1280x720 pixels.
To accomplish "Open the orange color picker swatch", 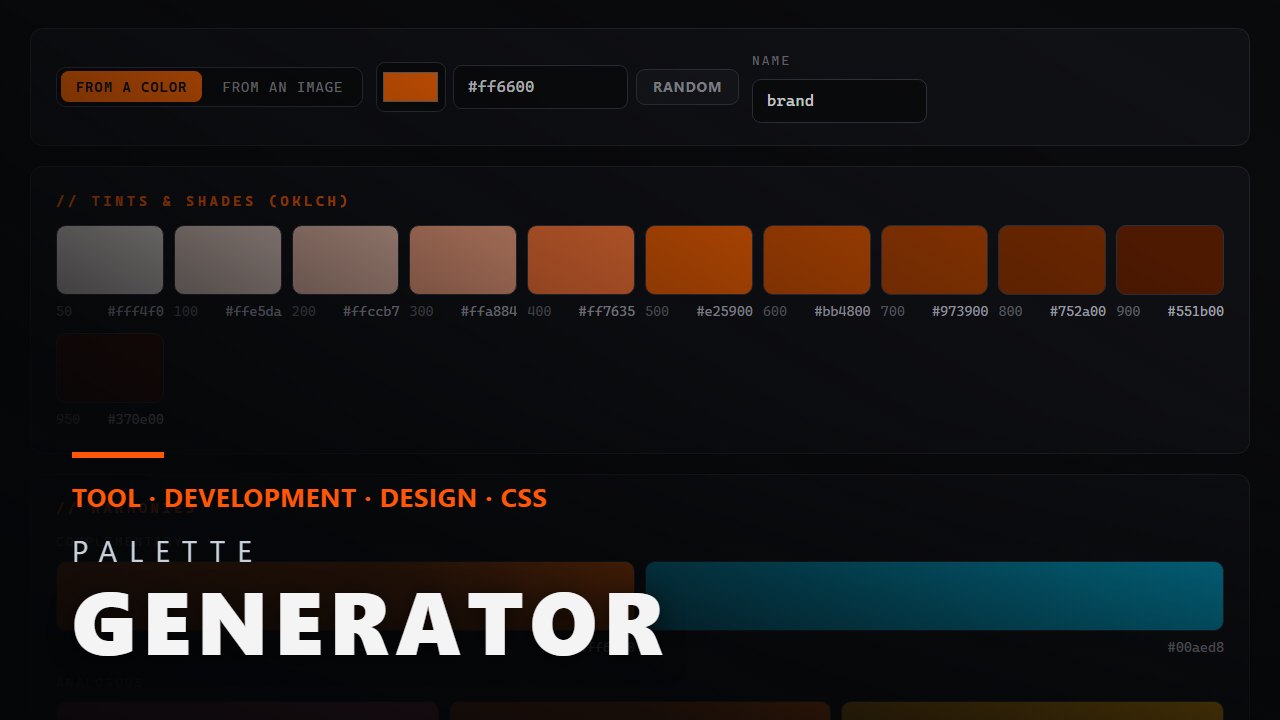I will click(x=410, y=87).
